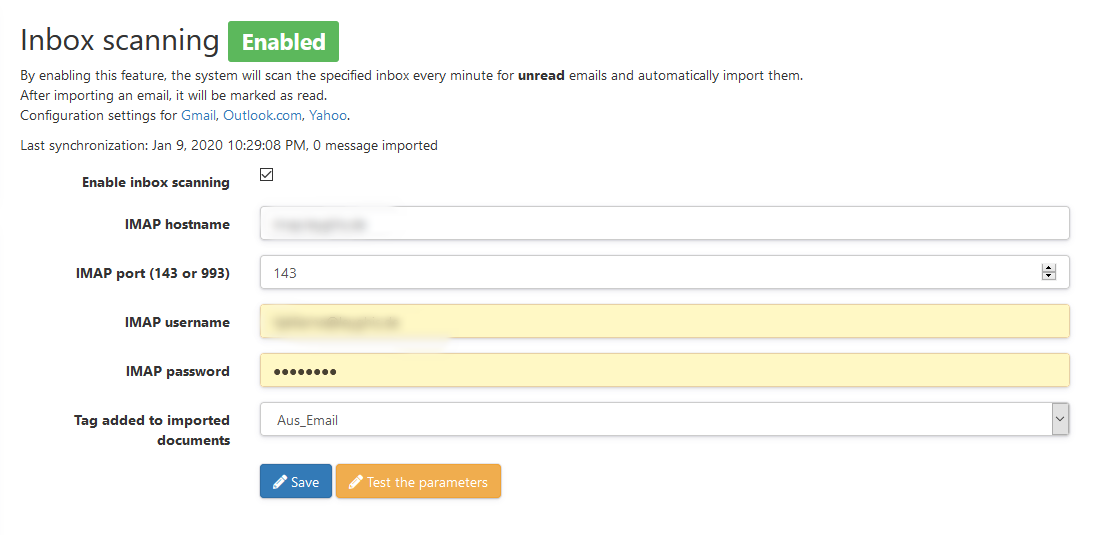
Task: Select the IMAP username field
Action: (x=664, y=322)
